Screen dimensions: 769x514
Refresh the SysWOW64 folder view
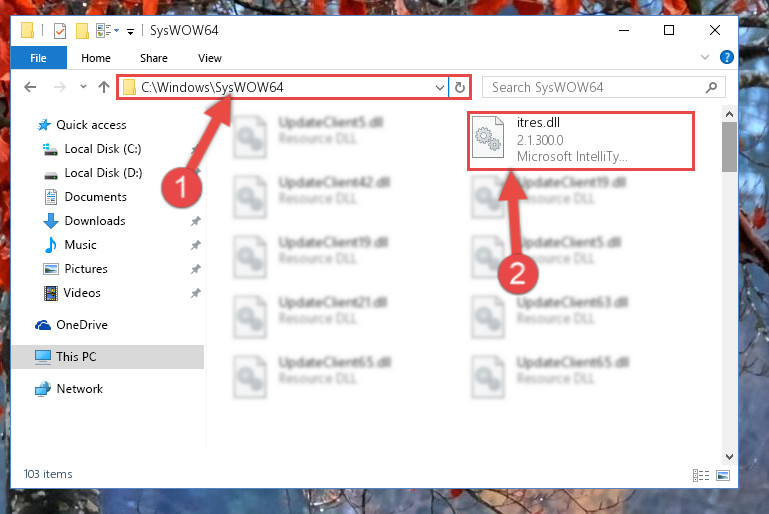(460, 87)
